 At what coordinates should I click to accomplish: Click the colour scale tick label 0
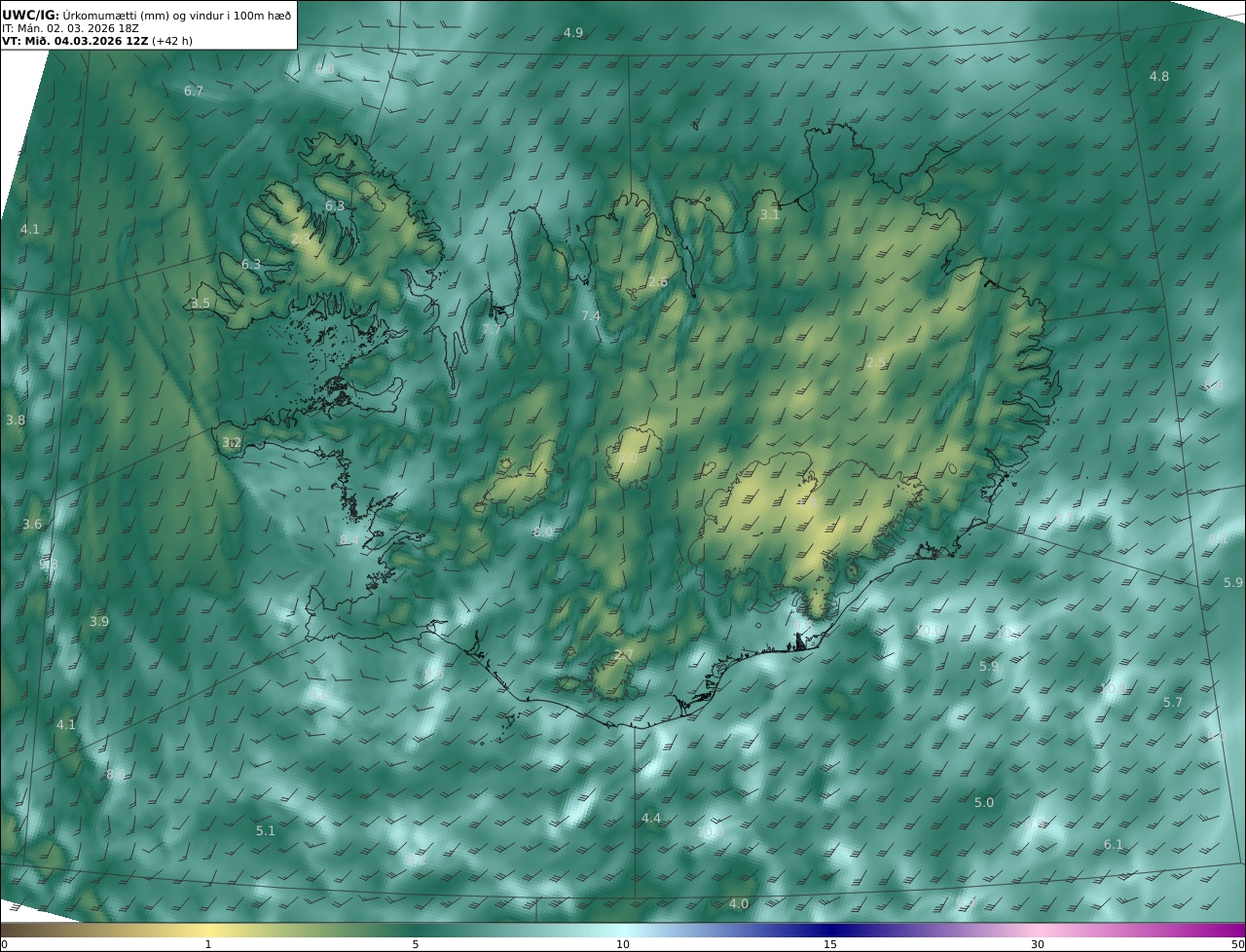click(4, 944)
